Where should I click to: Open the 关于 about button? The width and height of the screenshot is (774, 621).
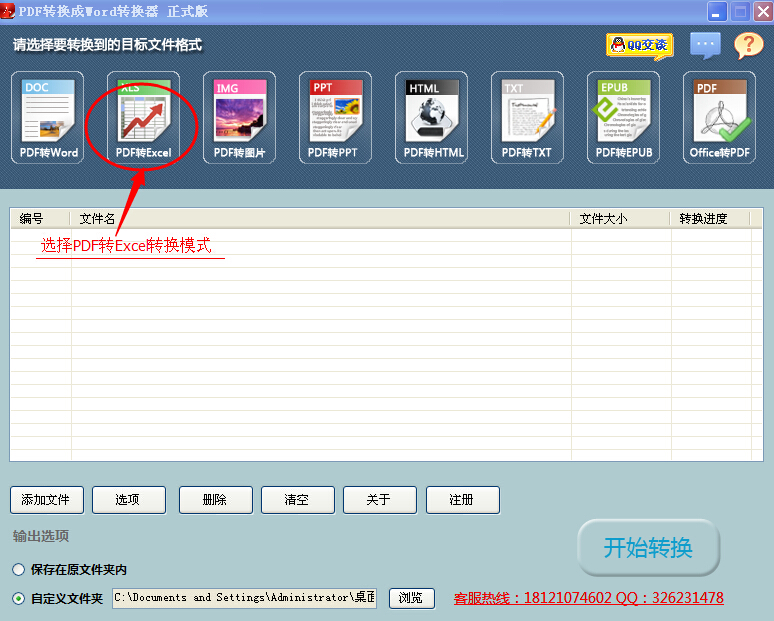(380, 500)
